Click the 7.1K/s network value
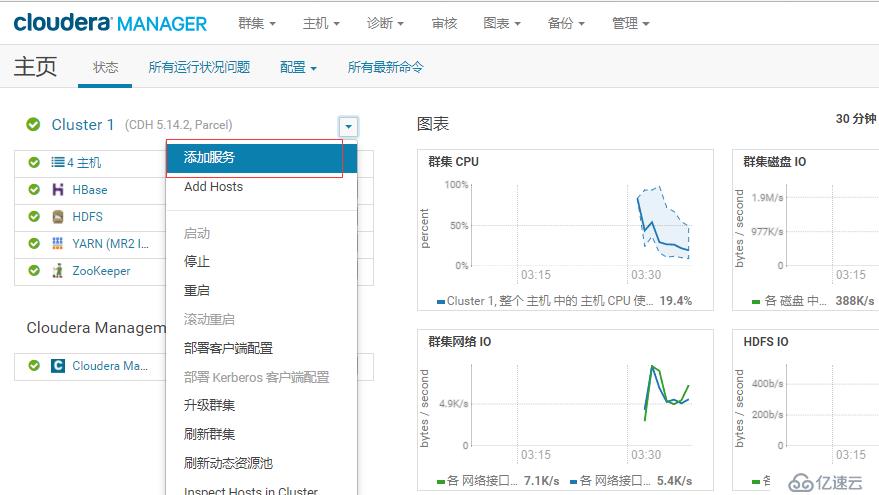Viewport: 879px width, 495px height. tap(542, 481)
